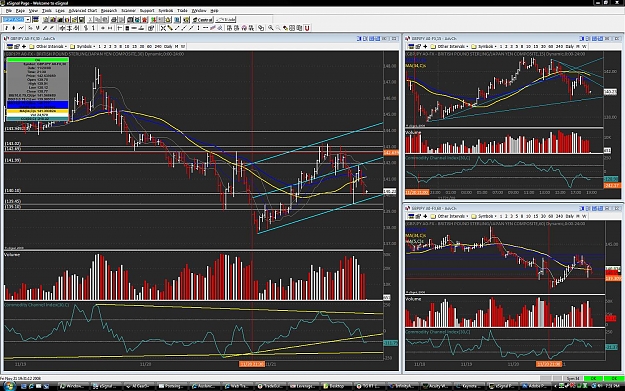Click orange 11/20 21:00 time marker in left chart
This screenshot has height=391, width=625.
pyautogui.click(x=252, y=364)
